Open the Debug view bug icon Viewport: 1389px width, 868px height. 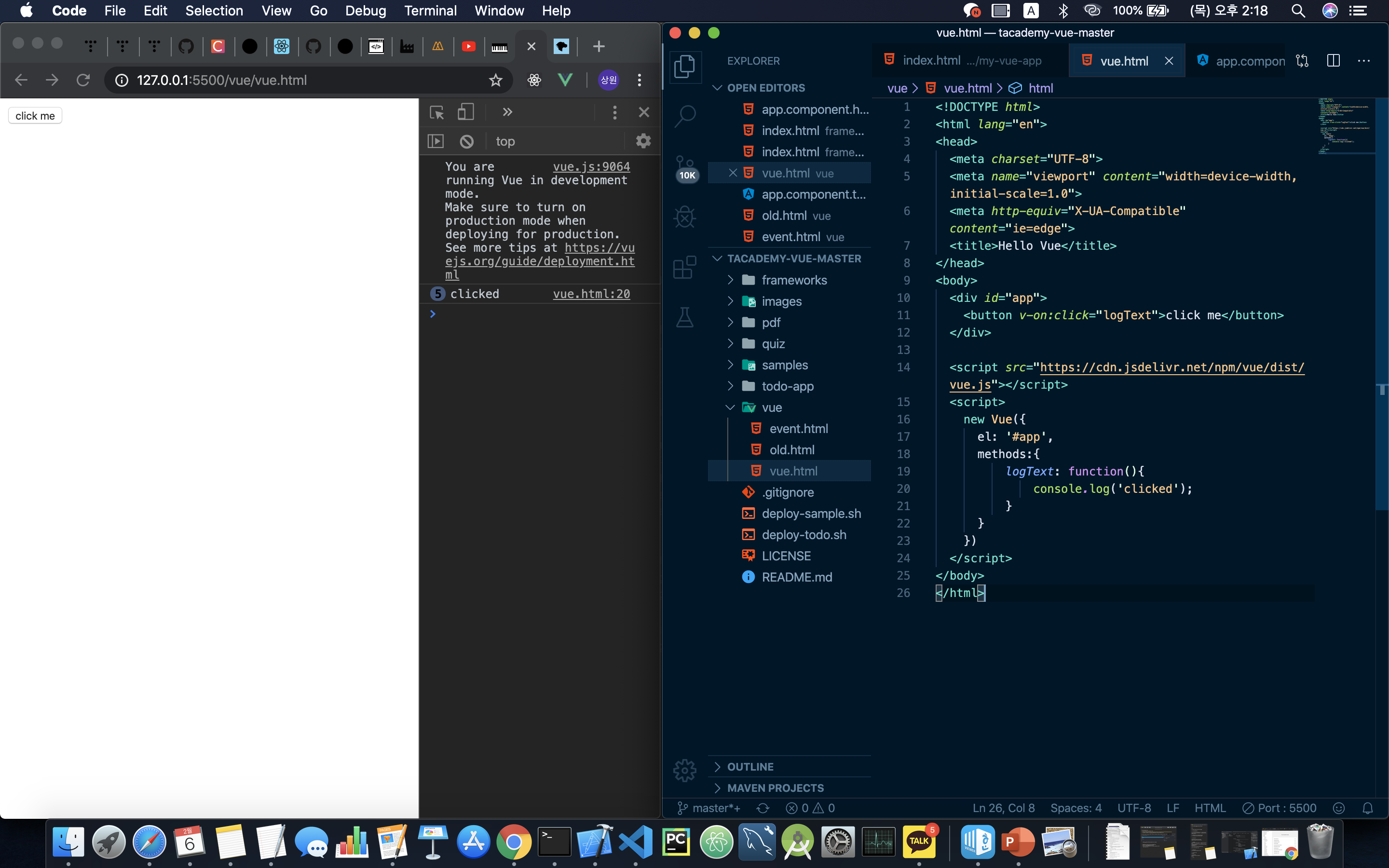[685, 217]
